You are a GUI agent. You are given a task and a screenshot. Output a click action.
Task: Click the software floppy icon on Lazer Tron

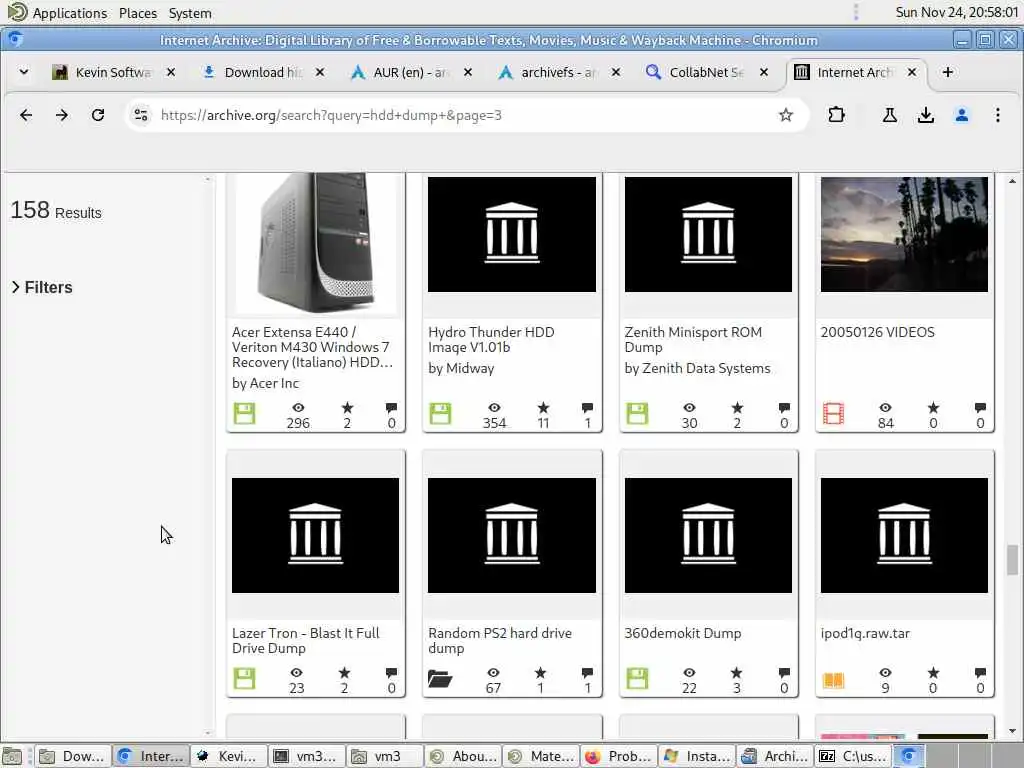pos(244,679)
